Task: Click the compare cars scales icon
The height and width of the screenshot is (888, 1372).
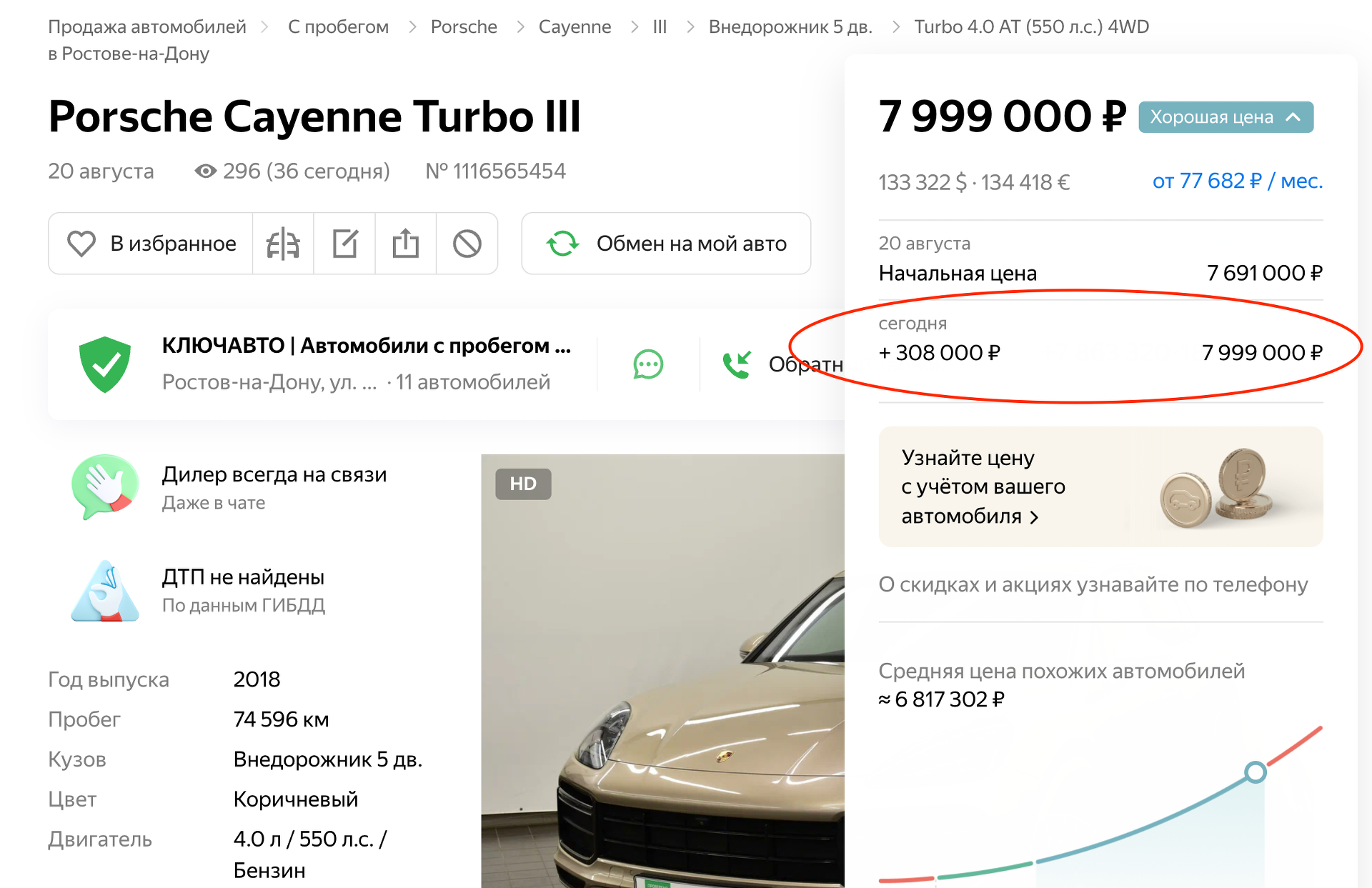Action: coord(283,244)
